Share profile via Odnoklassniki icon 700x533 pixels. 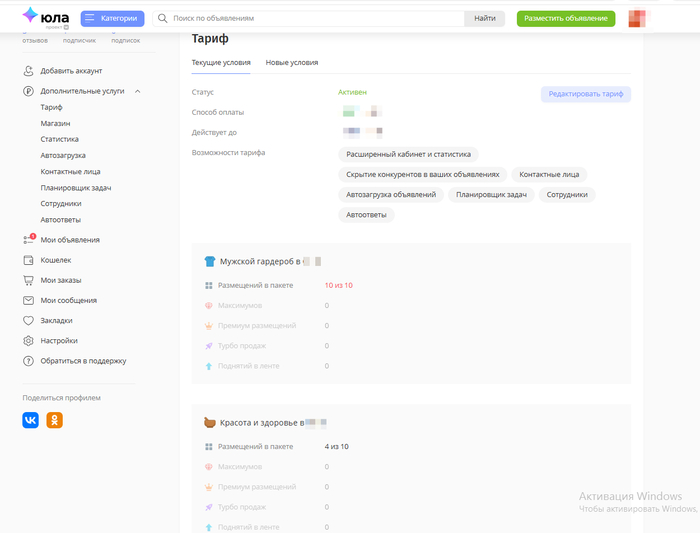coord(54,420)
